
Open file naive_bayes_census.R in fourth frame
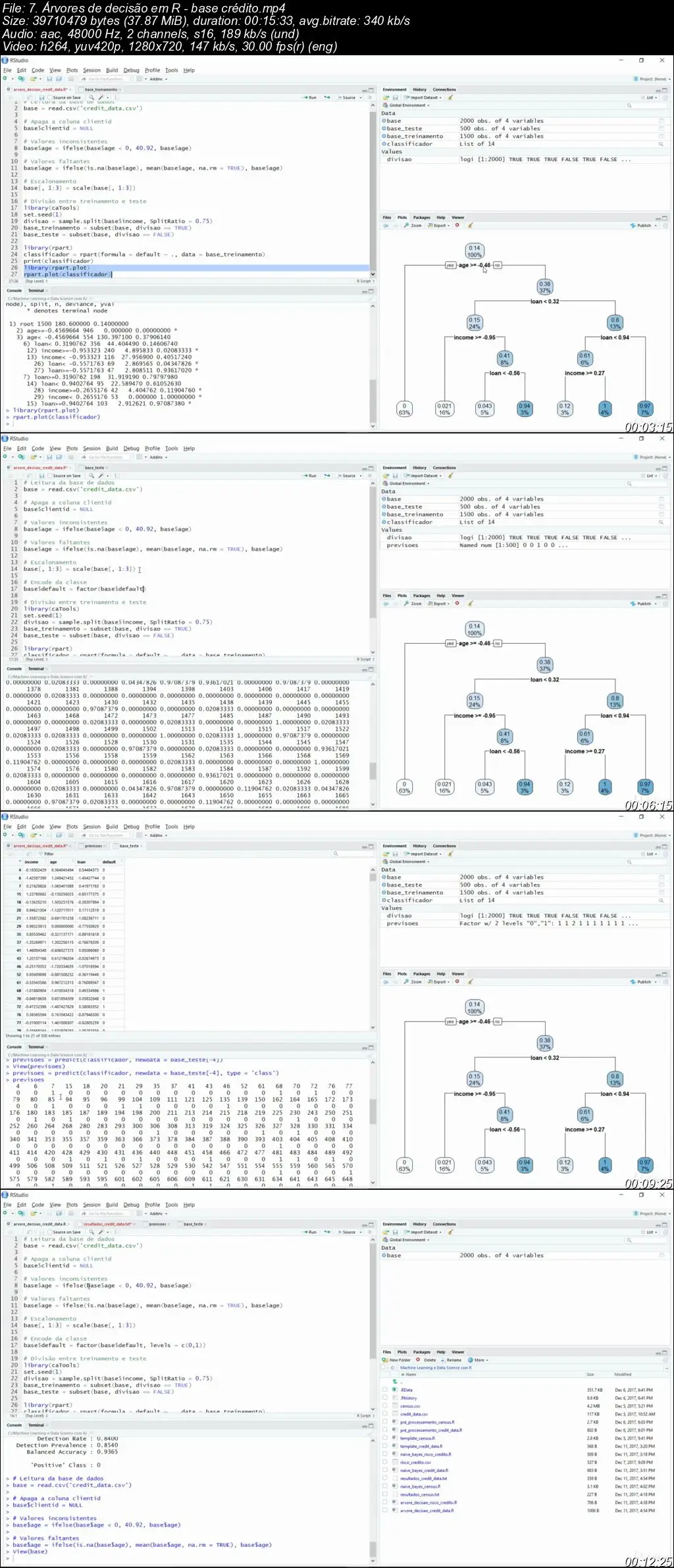click(421, 1486)
